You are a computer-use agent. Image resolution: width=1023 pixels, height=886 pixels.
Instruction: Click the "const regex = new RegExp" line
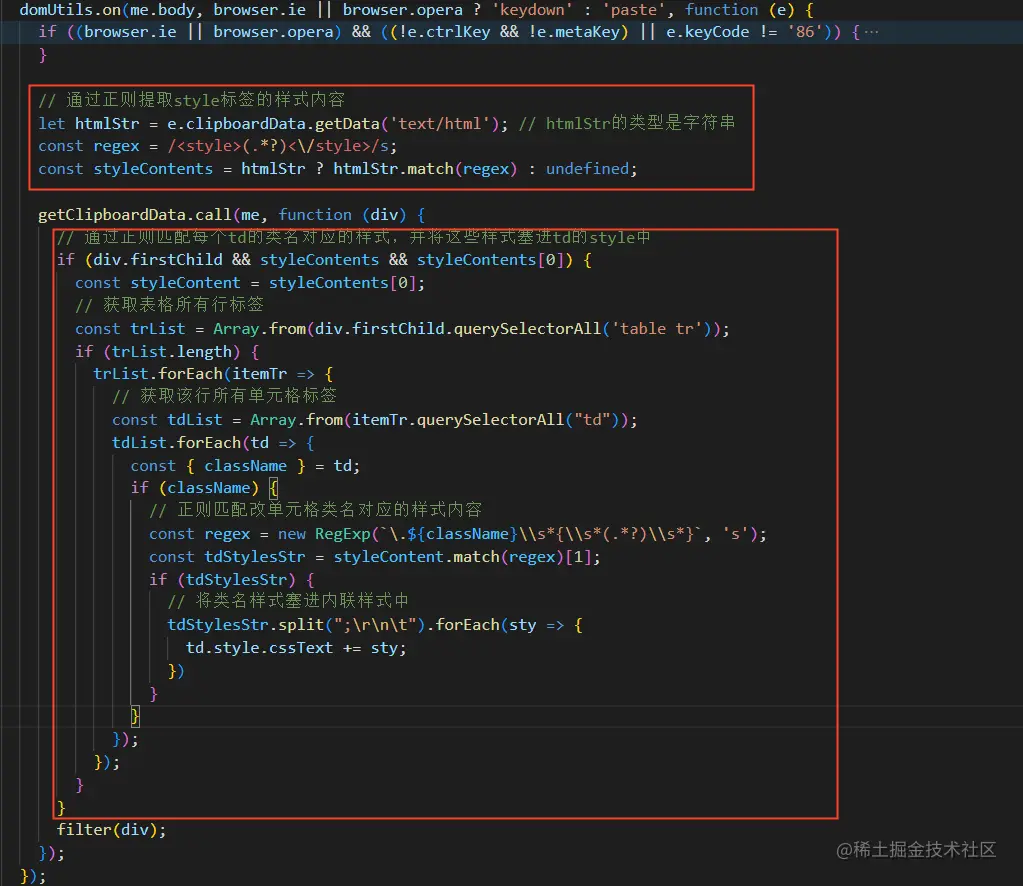point(458,534)
